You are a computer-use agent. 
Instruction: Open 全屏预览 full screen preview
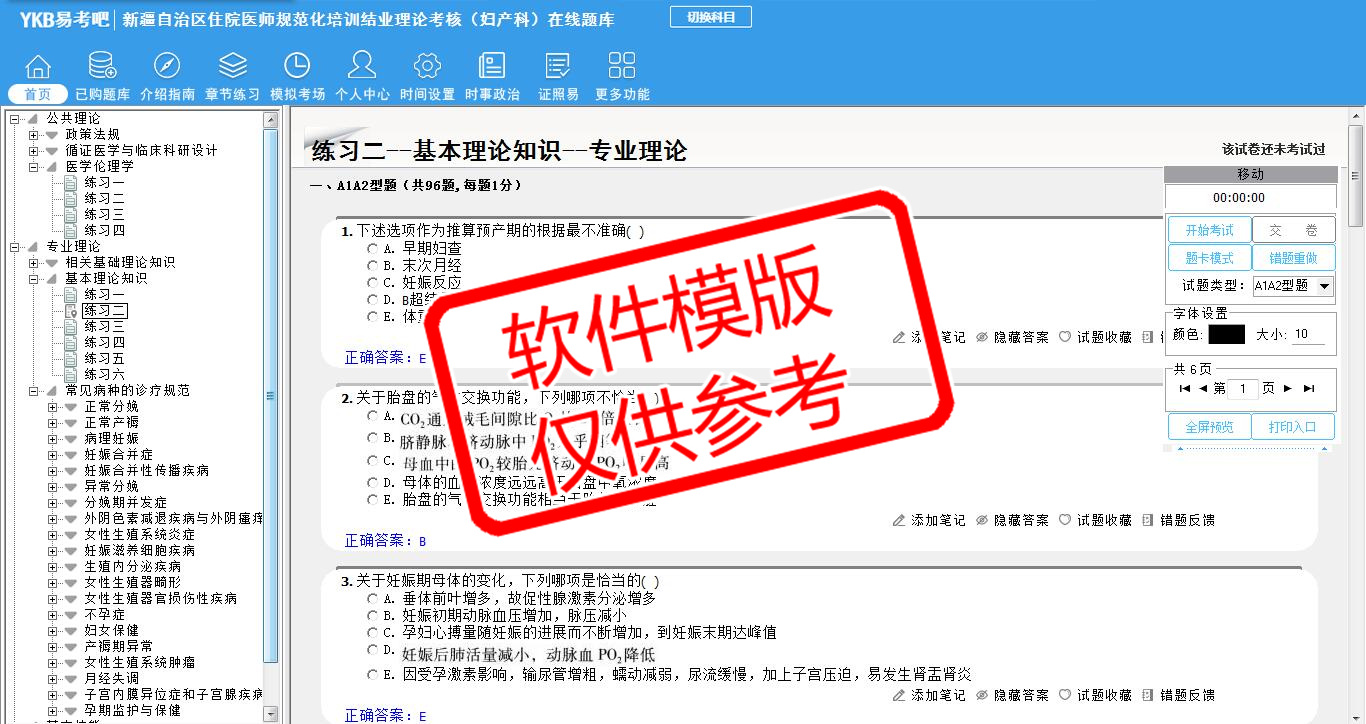coord(1210,427)
